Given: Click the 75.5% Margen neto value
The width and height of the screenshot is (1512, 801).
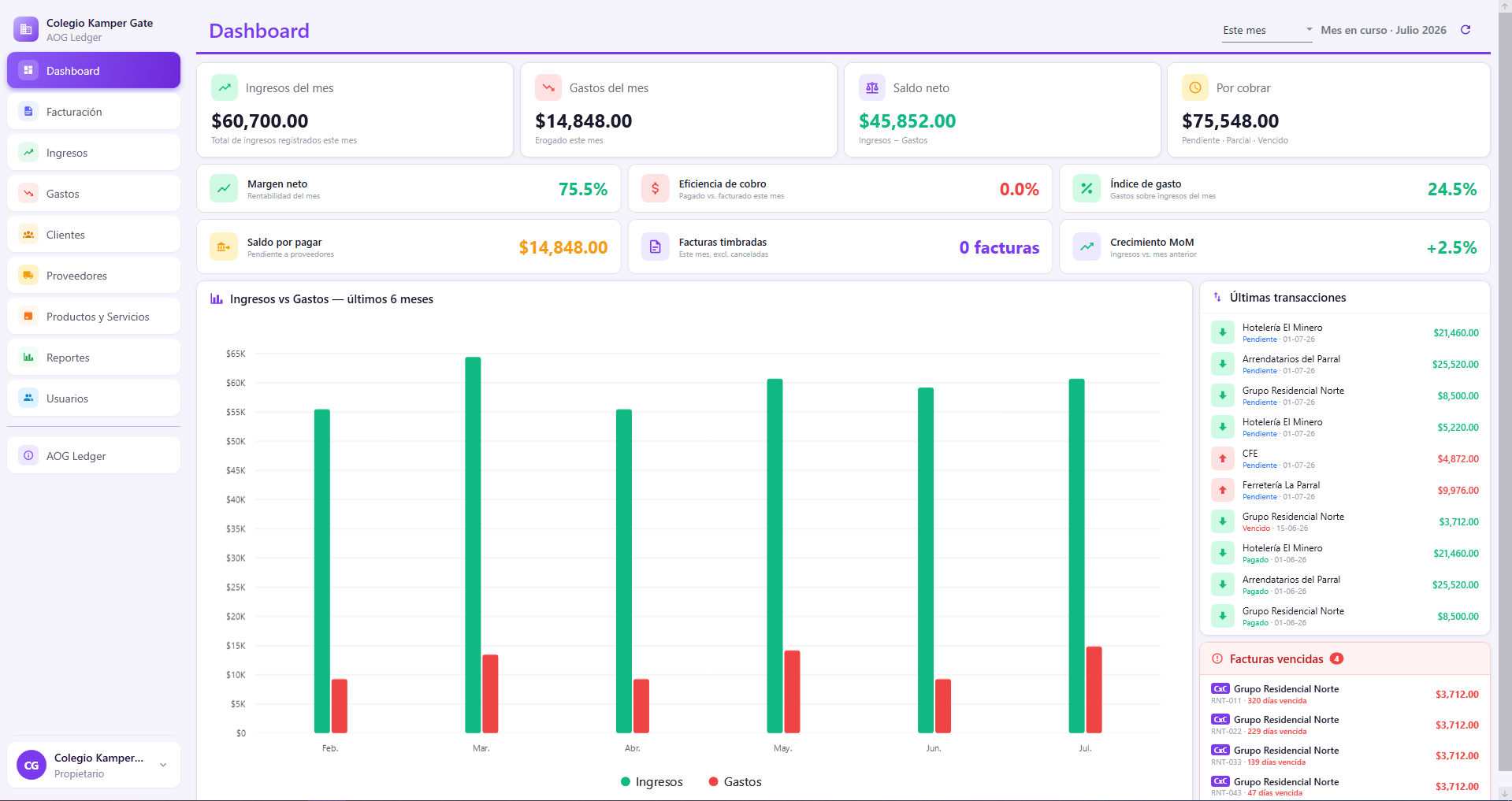Looking at the screenshot, I should click(583, 189).
